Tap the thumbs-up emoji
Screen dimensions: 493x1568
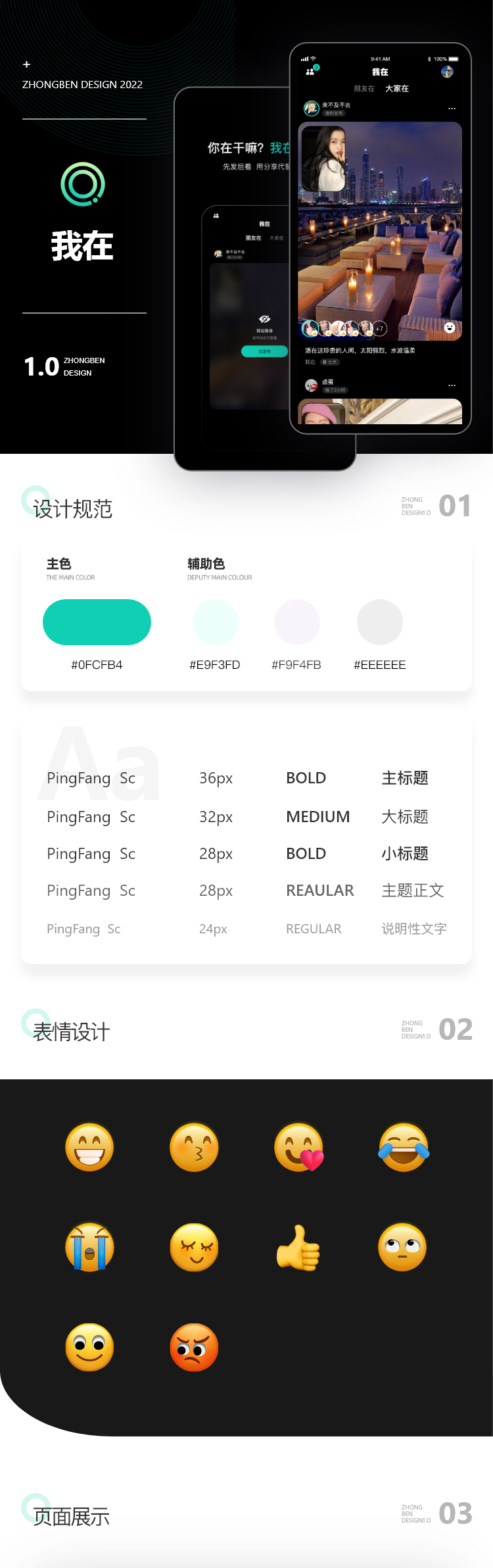point(298,1248)
